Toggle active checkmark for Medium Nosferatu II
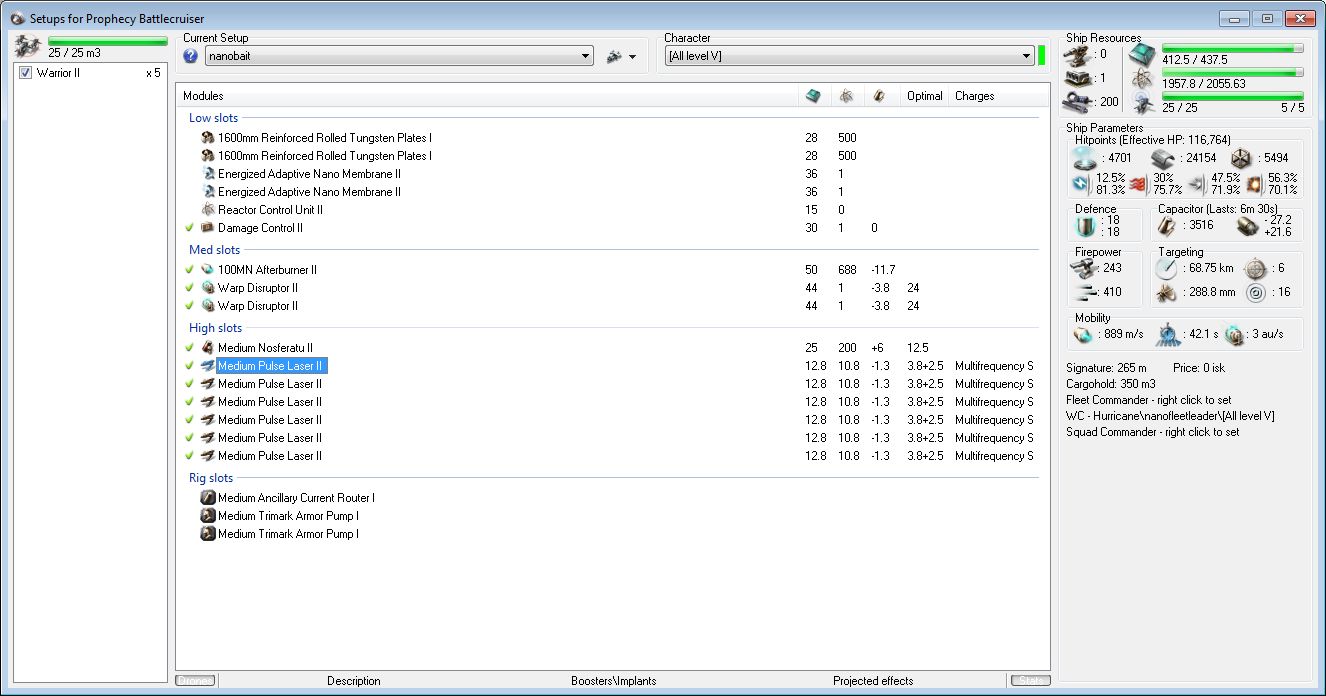The image size is (1326, 696). (190, 348)
